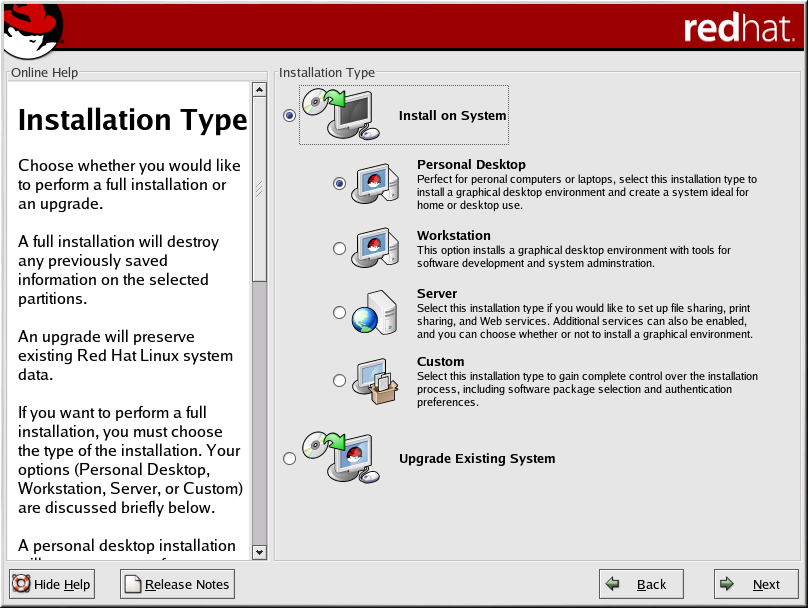The image size is (808, 608).
Task: Select the Personal Desktop radio button
Action: [x=340, y=184]
